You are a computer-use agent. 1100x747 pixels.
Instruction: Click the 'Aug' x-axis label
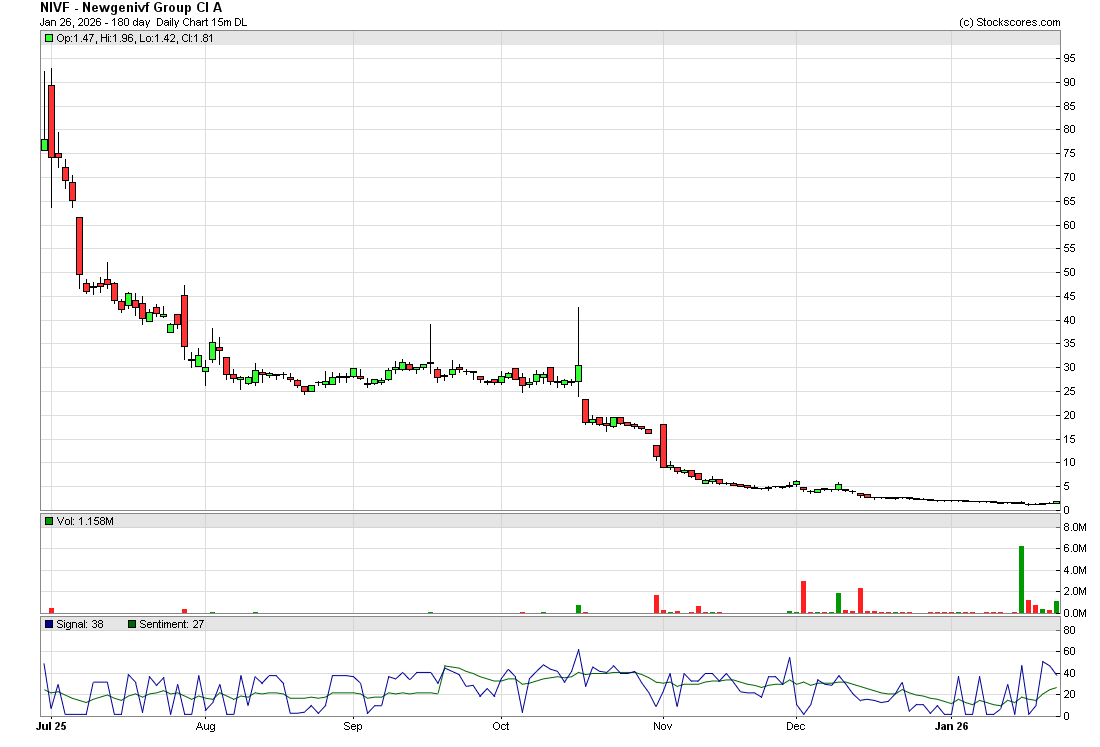[x=206, y=726]
